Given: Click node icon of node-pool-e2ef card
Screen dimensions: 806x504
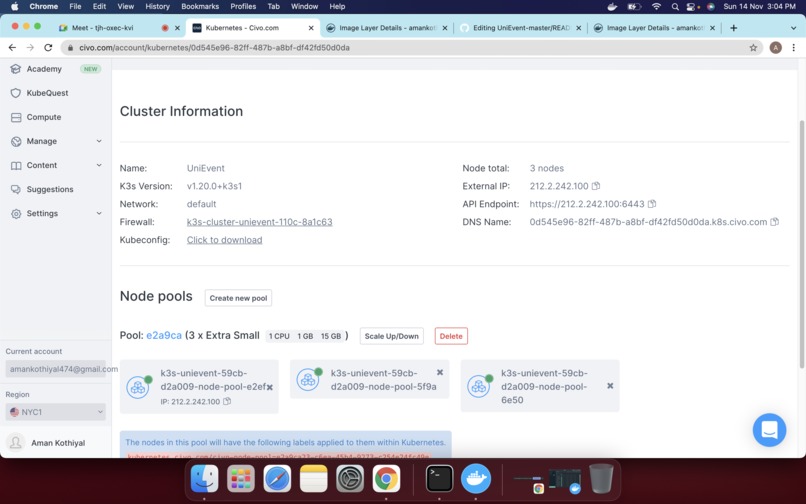Looking at the screenshot, I should click(x=139, y=387).
